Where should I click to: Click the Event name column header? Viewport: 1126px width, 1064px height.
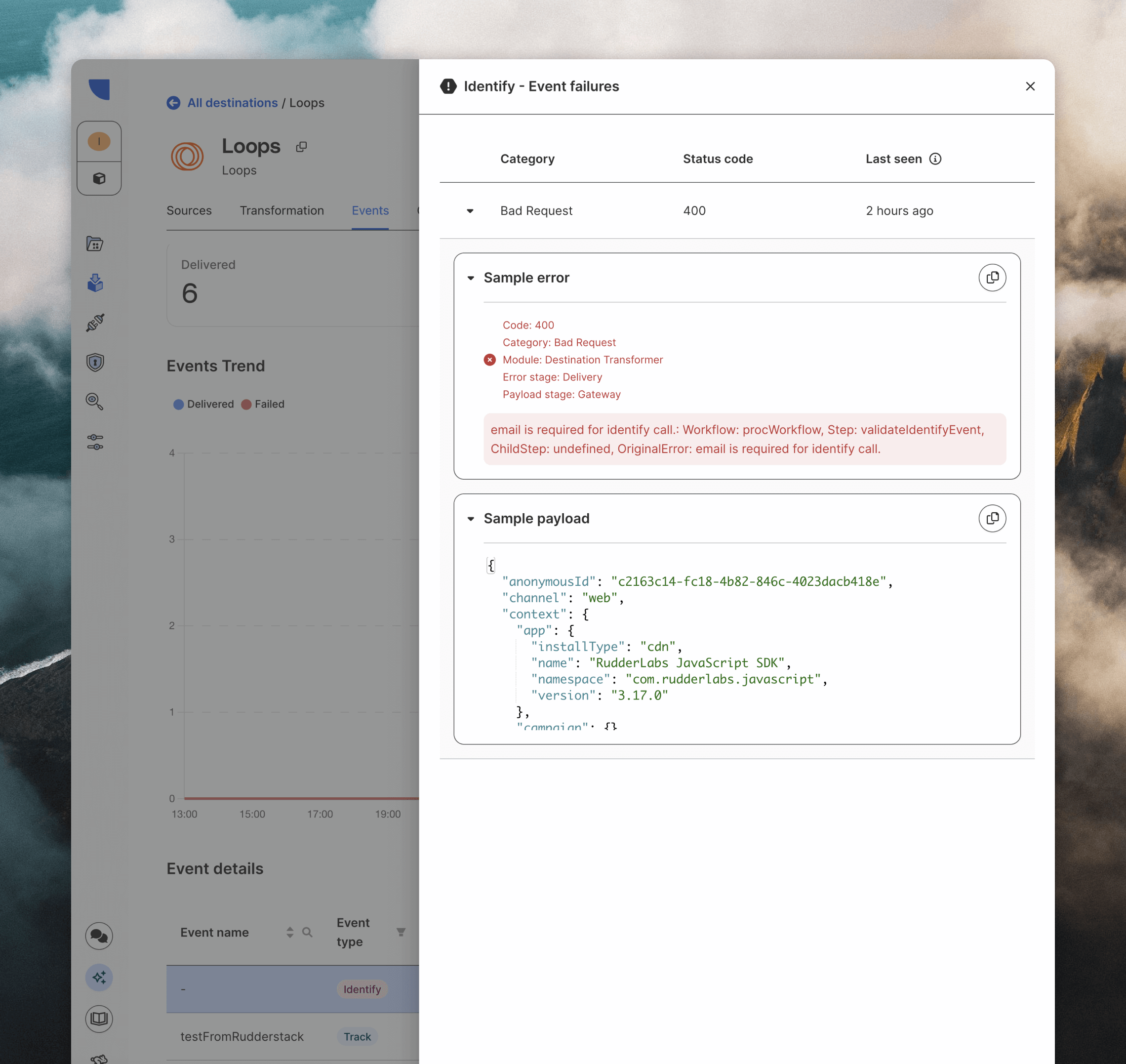point(214,932)
